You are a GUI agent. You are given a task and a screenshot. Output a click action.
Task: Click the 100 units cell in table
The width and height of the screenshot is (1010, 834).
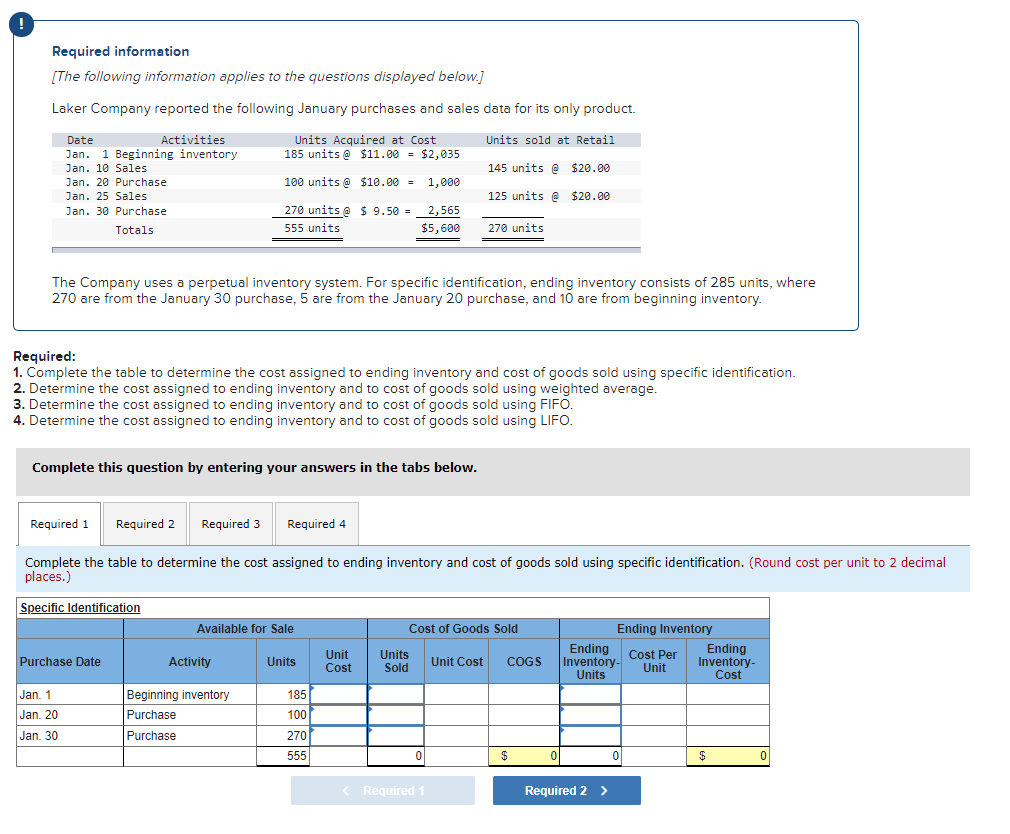coord(283,715)
